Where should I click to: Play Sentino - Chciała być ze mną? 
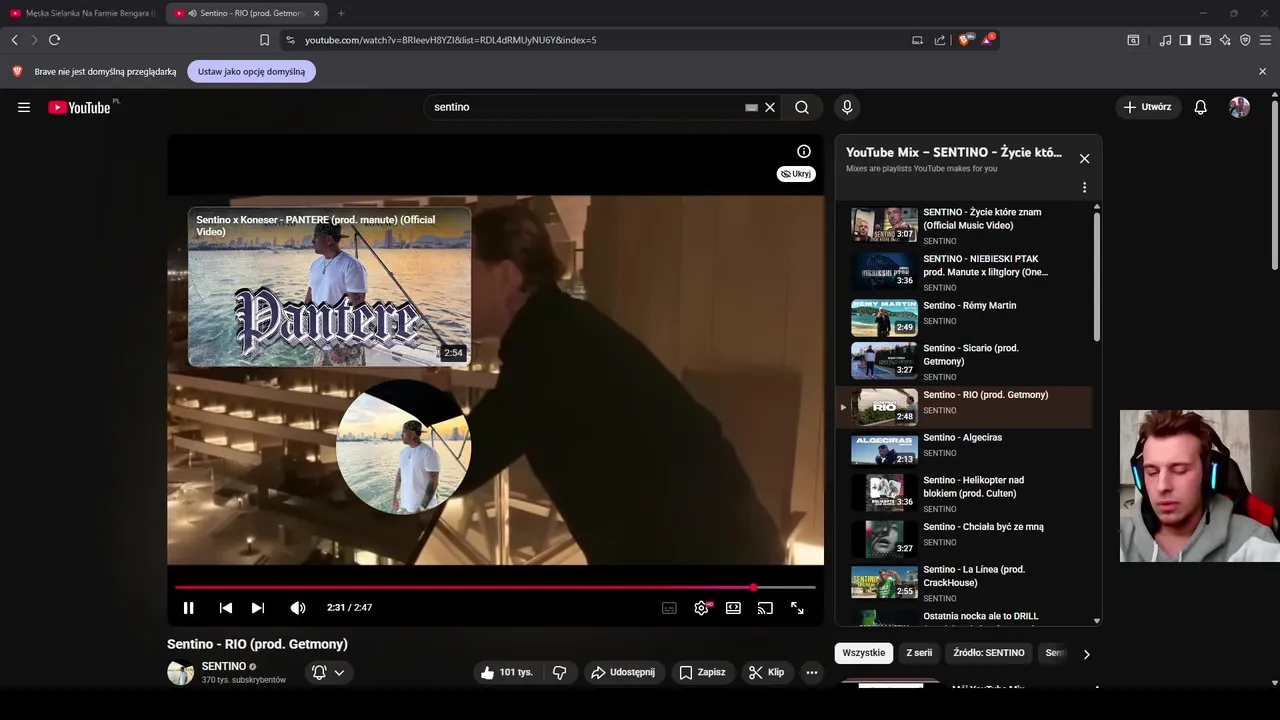click(x=964, y=539)
